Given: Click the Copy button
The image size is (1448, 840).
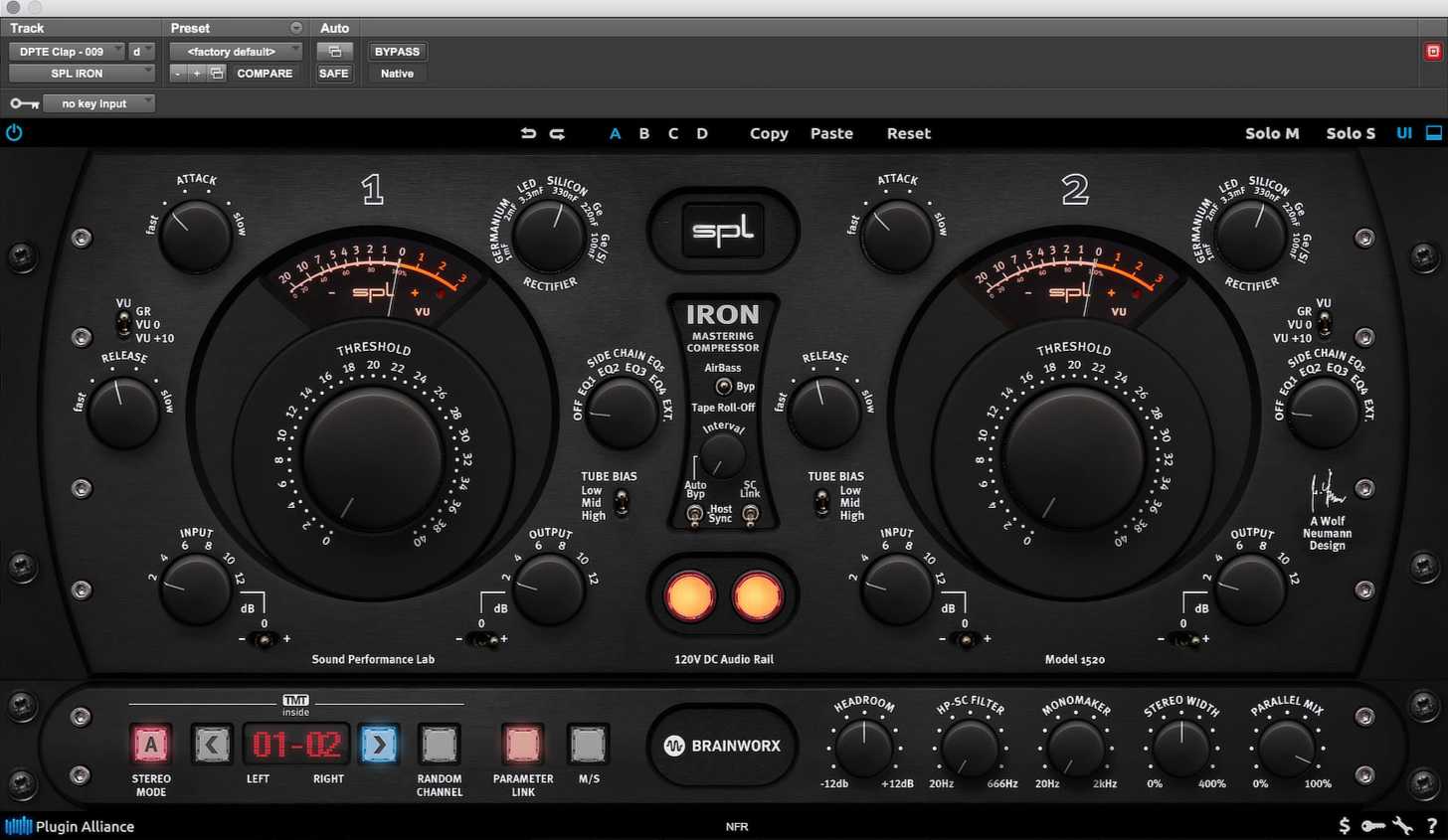Looking at the screenshot, I should pyautogui.click(x=769, y=133).
